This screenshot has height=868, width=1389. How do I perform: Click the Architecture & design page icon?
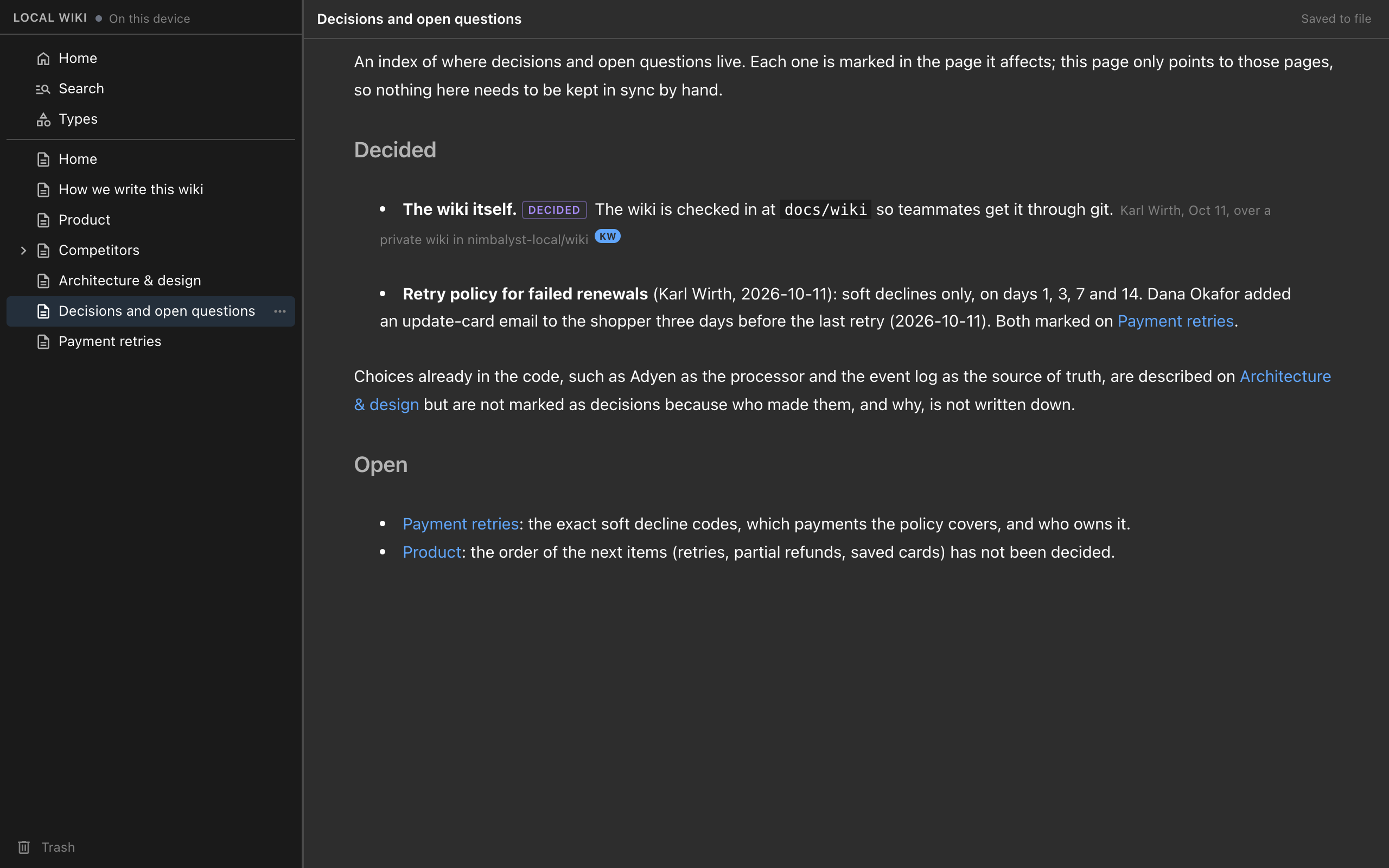(x=43, y=282)
